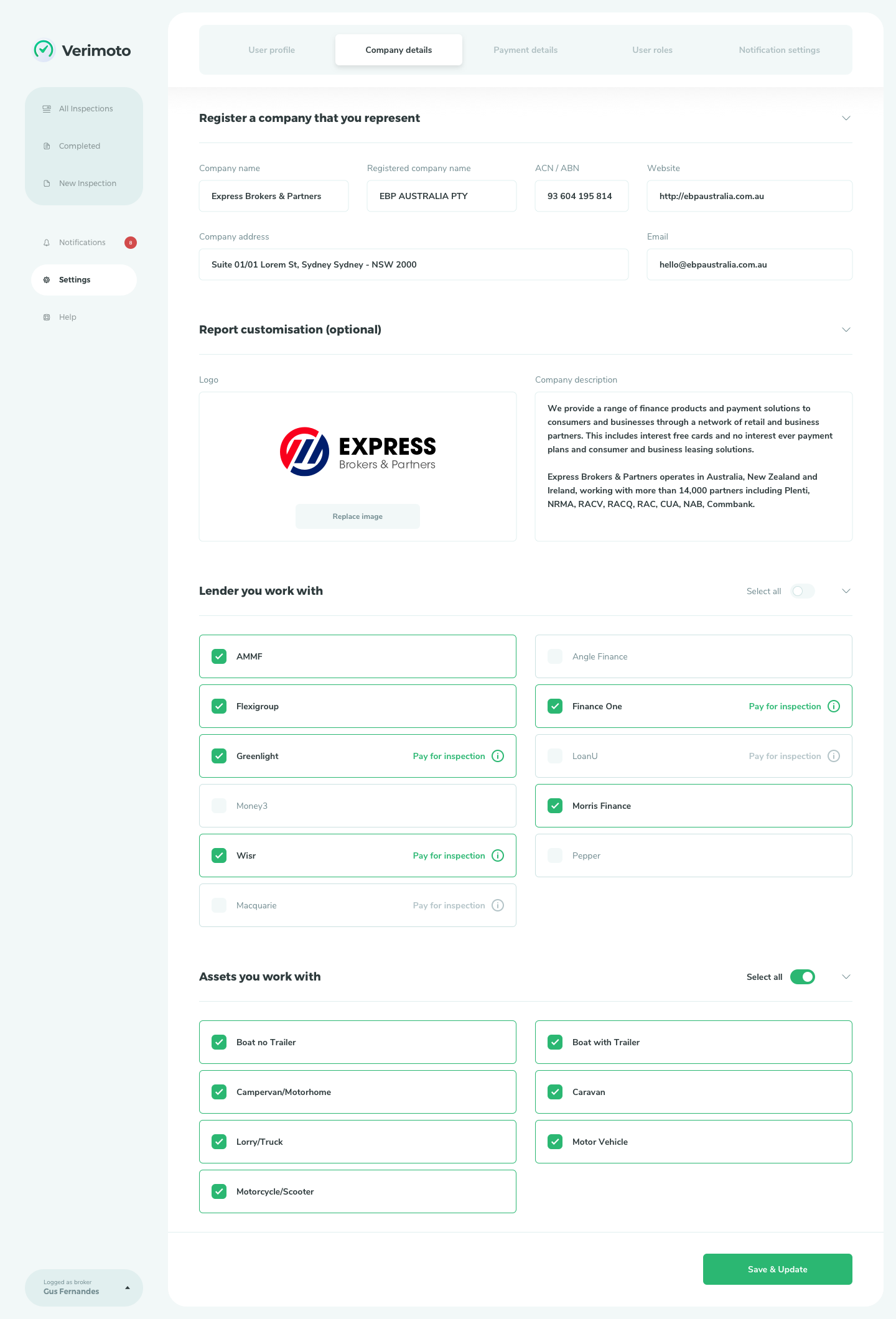896x1319 pixels.
Task: Open Notifications in the sidebar
Action: pyautogui.click(x=84, y=243)
